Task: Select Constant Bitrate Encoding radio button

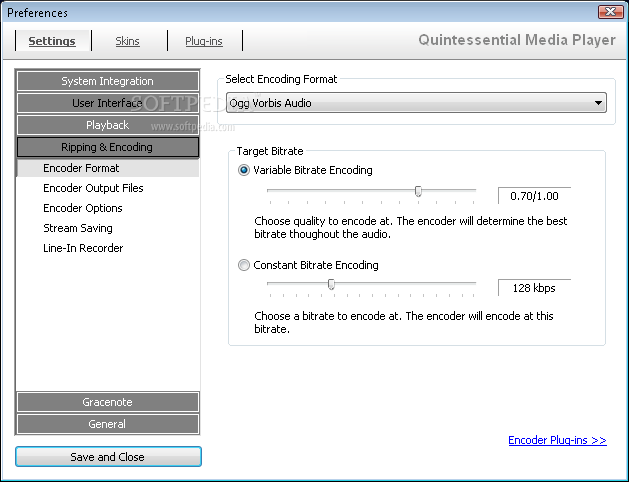Action: pyautogui.click(x=243, y=265)
